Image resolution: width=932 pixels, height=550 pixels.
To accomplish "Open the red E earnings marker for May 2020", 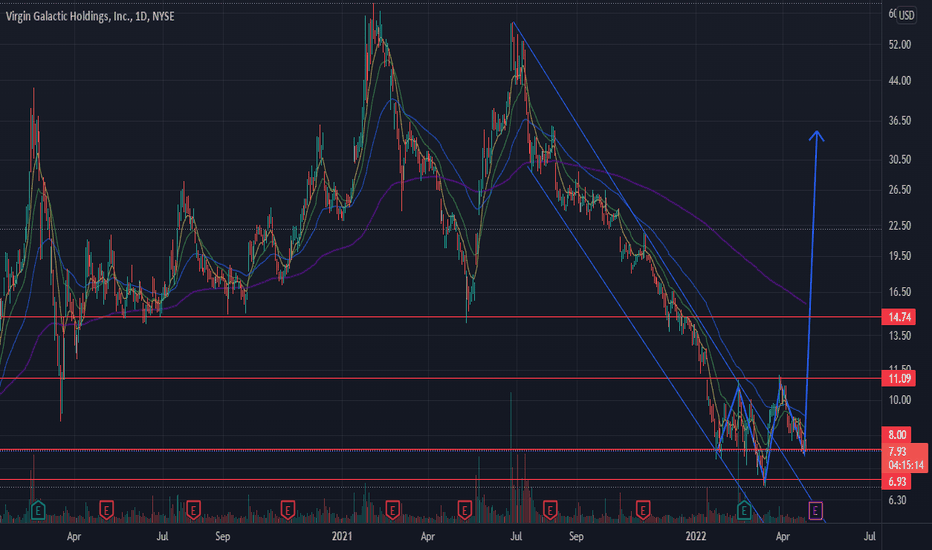I will click(106, 510).
